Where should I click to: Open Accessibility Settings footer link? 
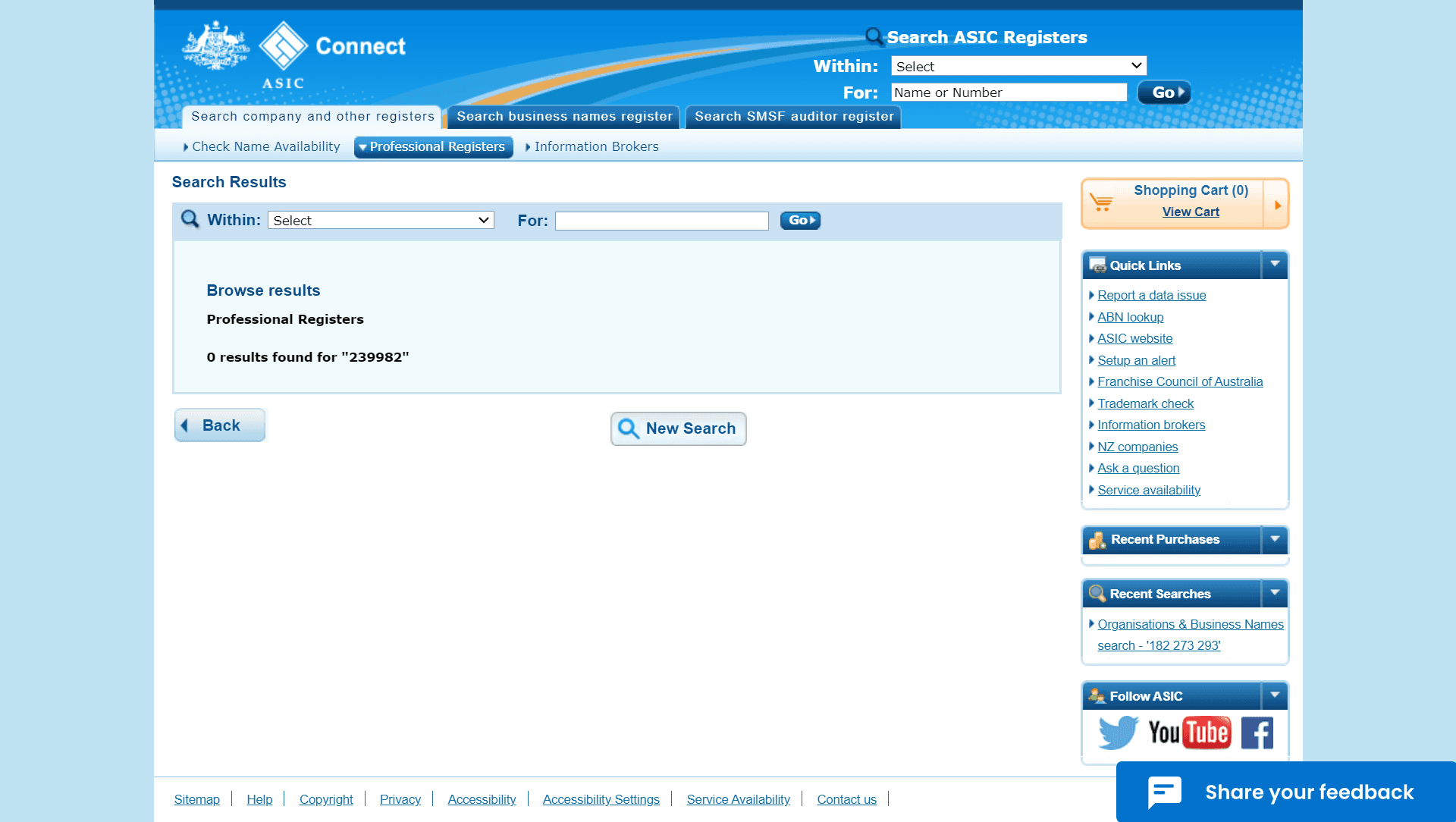[x=601, y=800]
